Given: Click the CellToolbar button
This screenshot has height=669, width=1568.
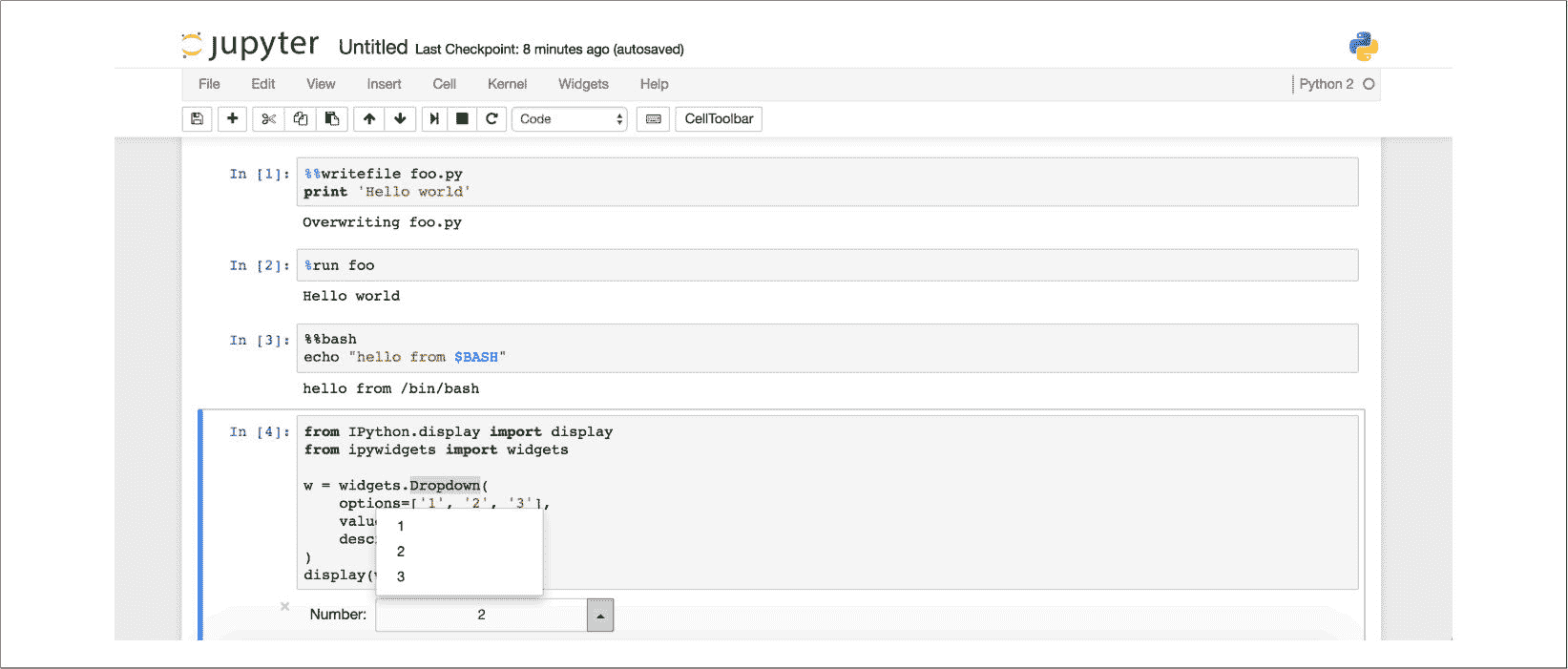Looking at the screenshot, I should click(719, 119).
